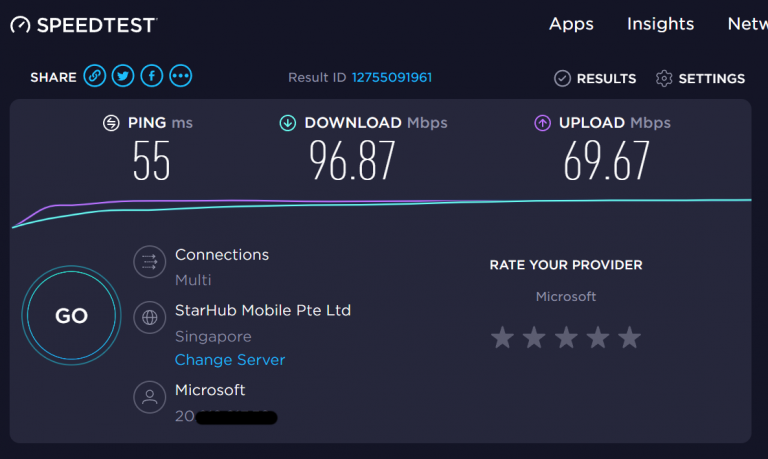
Task: Open more share options ellipsis icon
Action: click(x=181, y=76)
